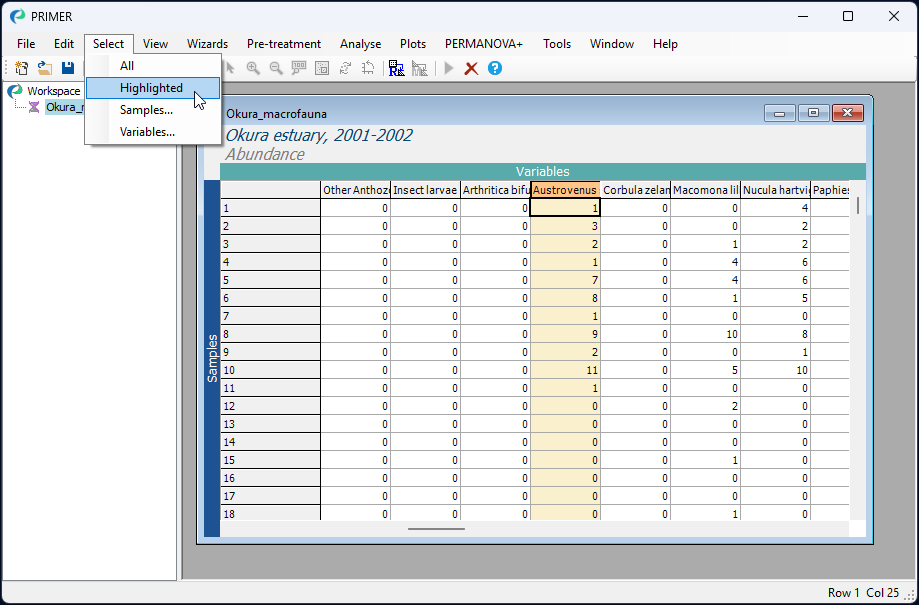Image resolution: width=919 pixels, height=605 pixels.
Task: Click the red X stop icon
Action: click(x=471, y=69)
